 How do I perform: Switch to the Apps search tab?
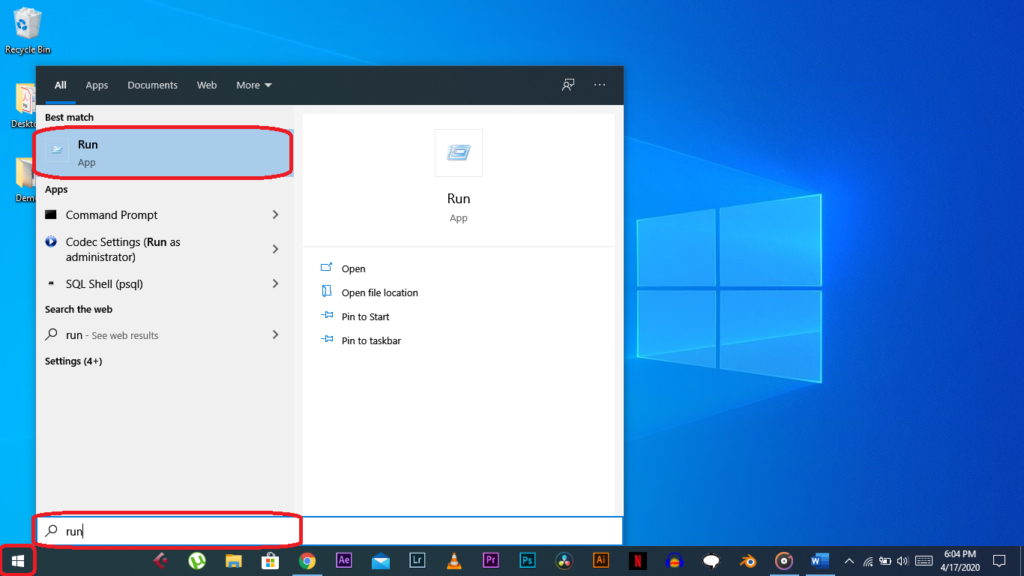click(x=97, y=85)
